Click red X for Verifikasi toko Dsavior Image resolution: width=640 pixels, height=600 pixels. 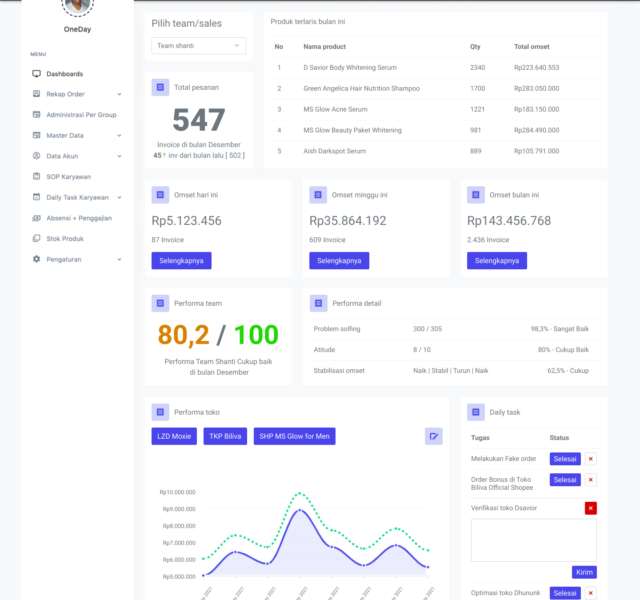(x=591, y=508)
